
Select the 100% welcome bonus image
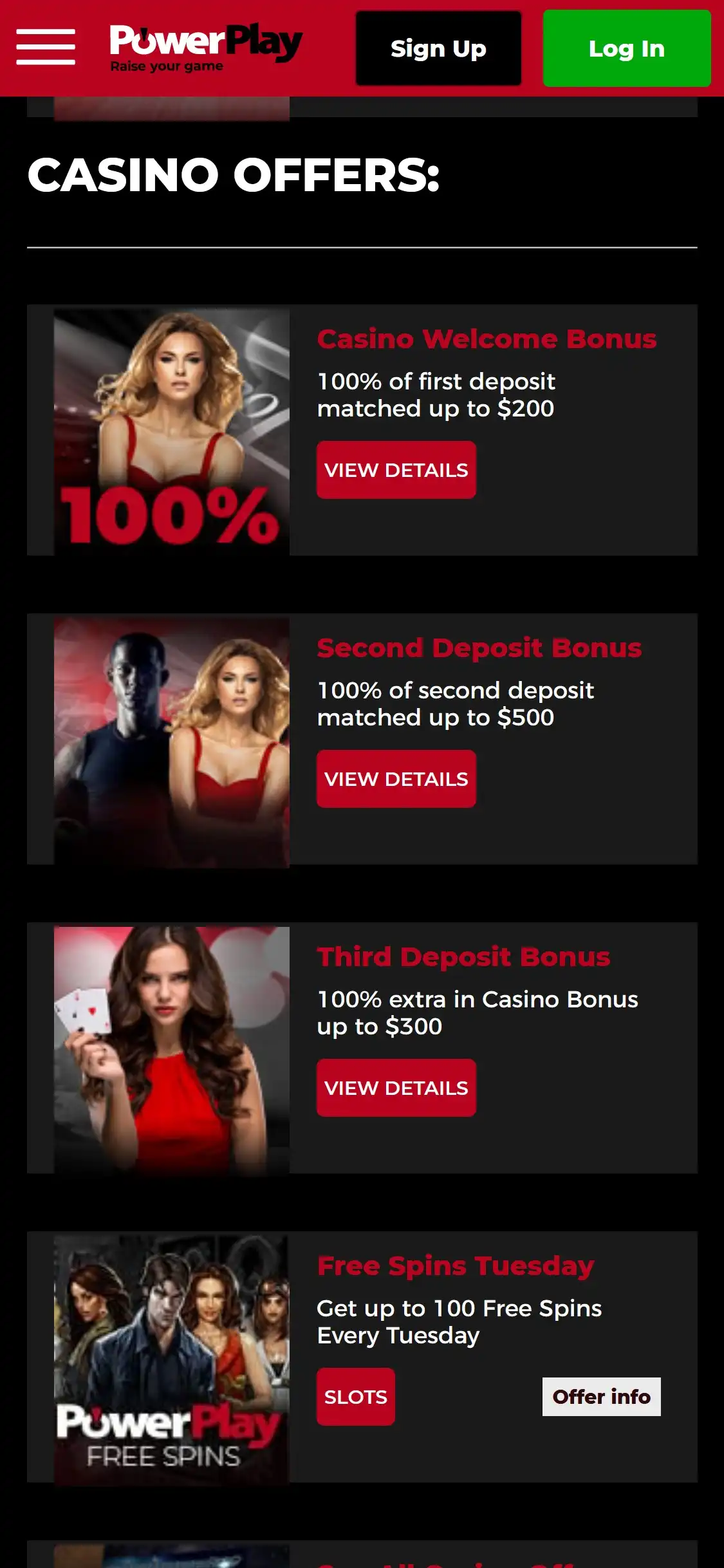(172, 431)
